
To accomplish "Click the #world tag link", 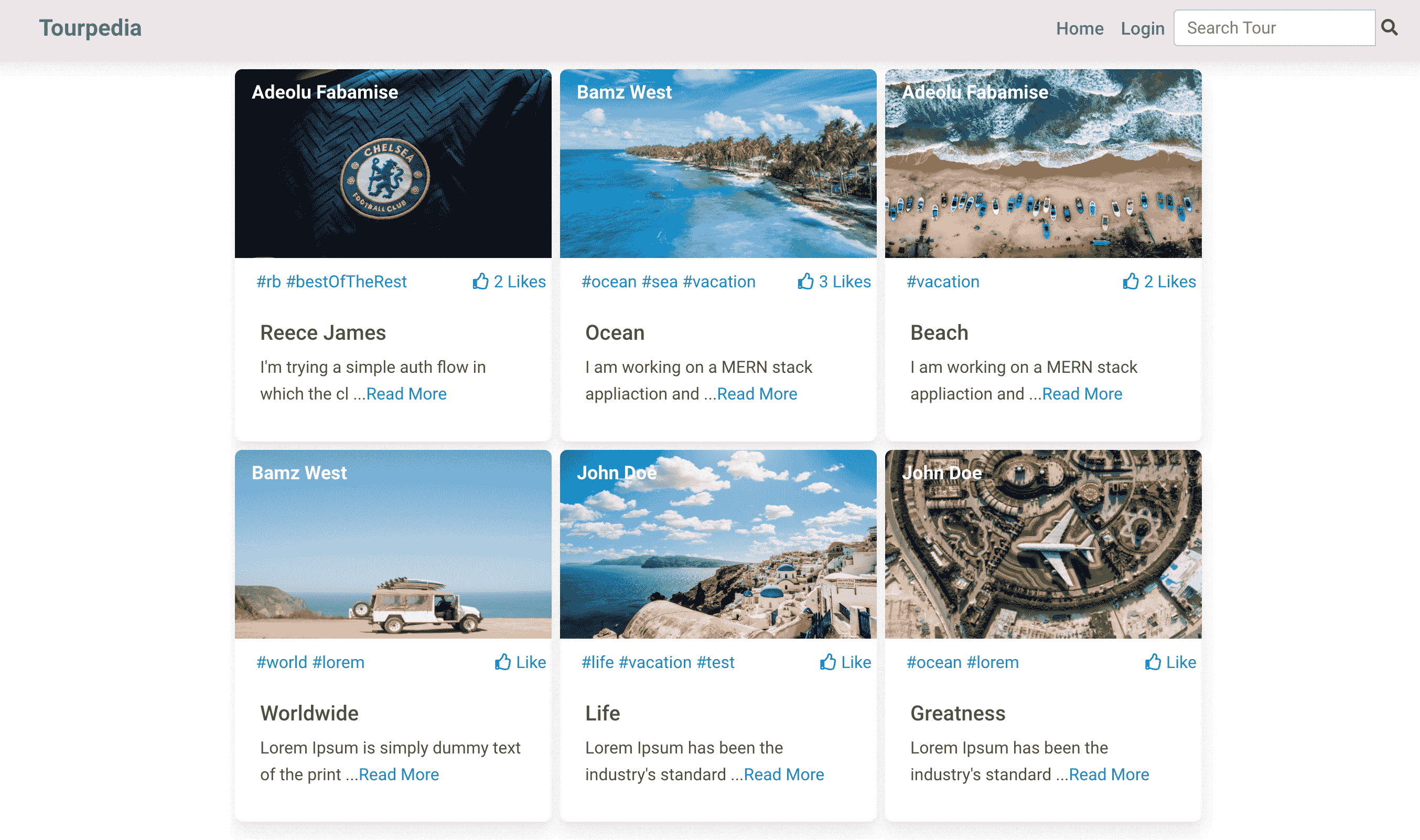I will (x=281, y=662).
